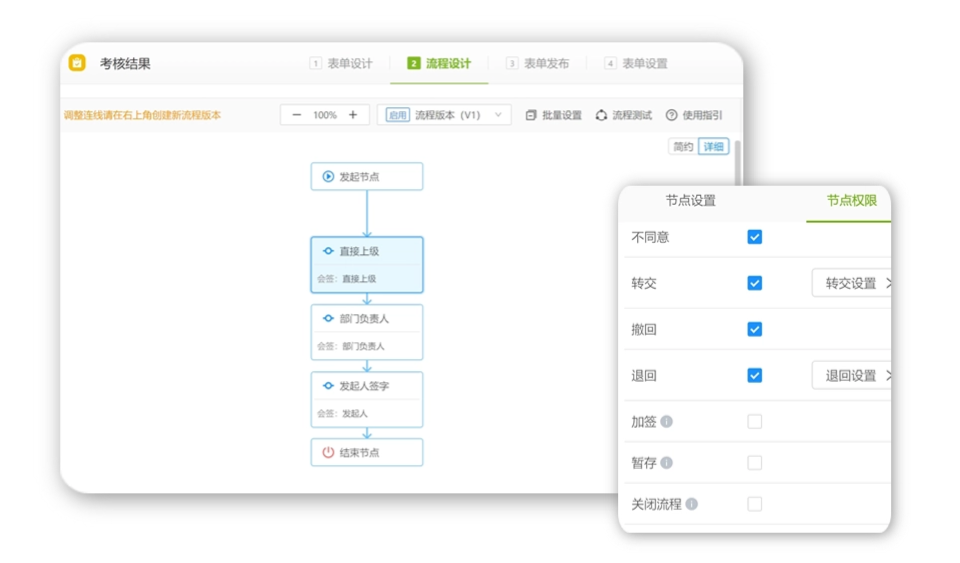
Task: Open the 流程版本 (V1) dropdown
Action: point(444,115)
